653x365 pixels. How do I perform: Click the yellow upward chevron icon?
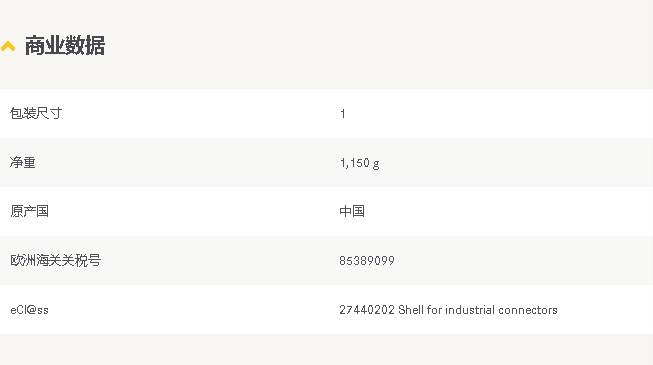(x=8, y=46)
